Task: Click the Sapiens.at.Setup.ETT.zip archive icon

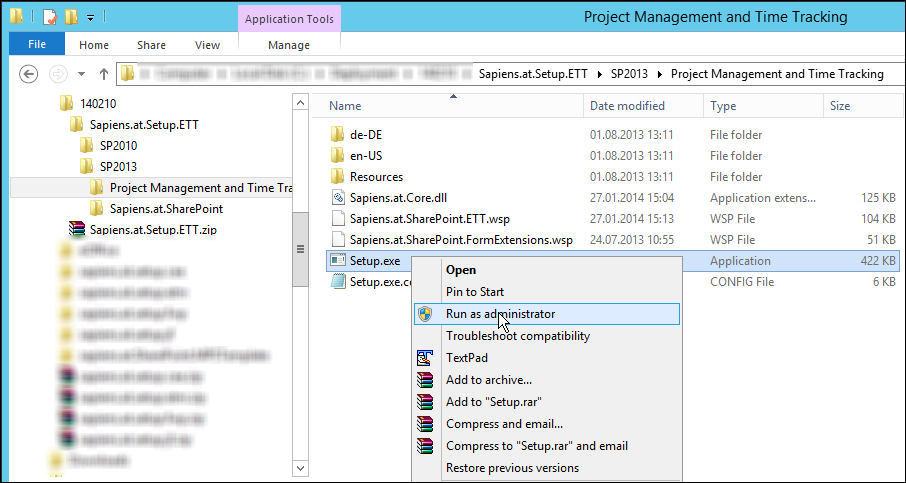Action: pos(77,229)
